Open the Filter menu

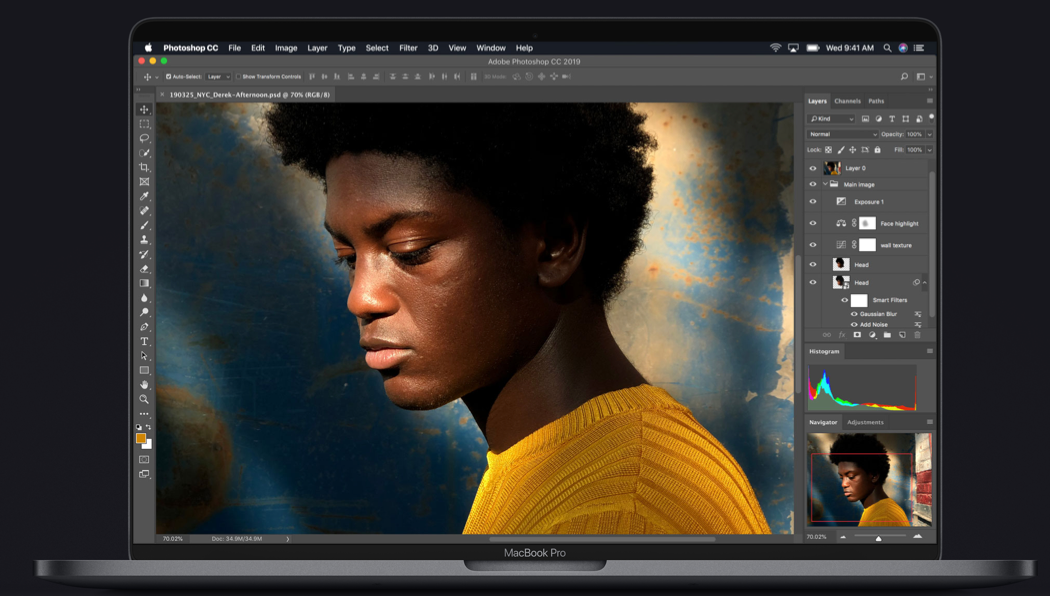coord(408,48)
